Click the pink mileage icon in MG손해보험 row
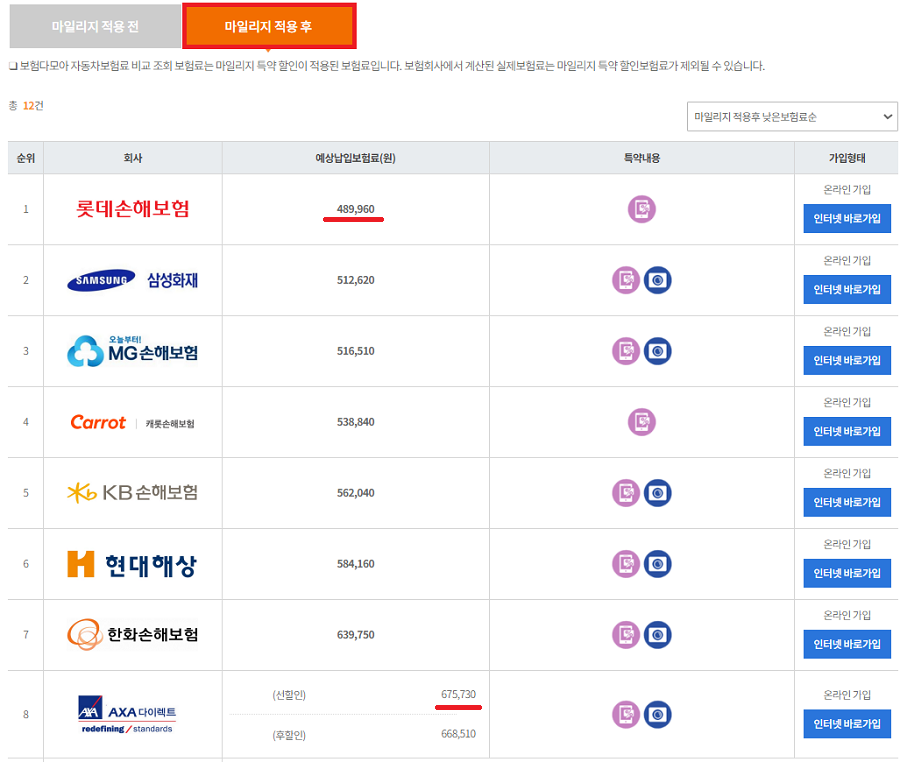Viewport: 900px width, 762px height. [x=626, y=351]
